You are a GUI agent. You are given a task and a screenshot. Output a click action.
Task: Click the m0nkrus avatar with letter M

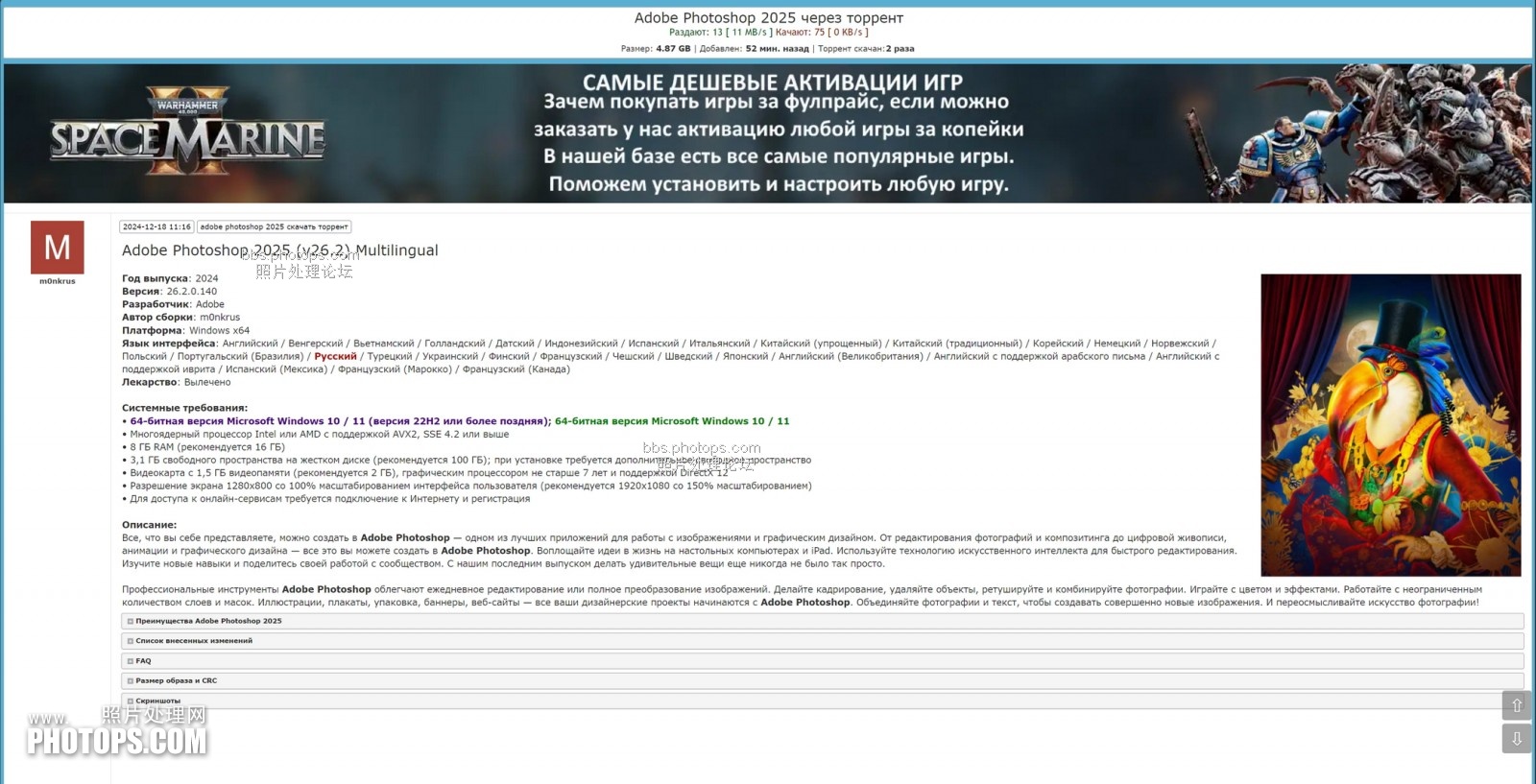coord(58,248)
